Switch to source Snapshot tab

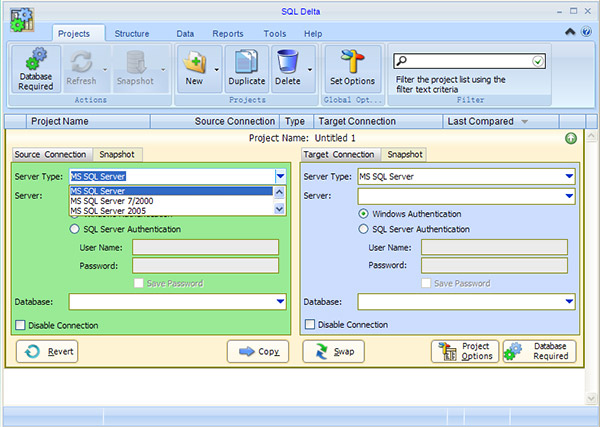pos(117,155)
